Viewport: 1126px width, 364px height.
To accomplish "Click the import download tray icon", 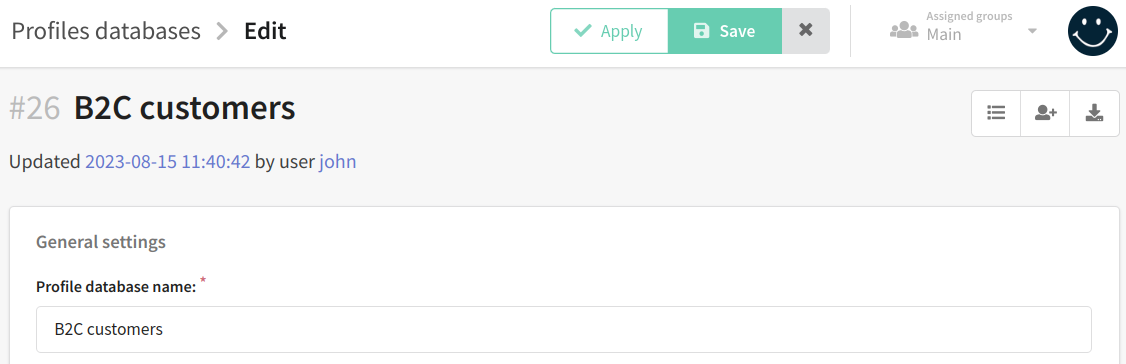I will pos(1094,113).
